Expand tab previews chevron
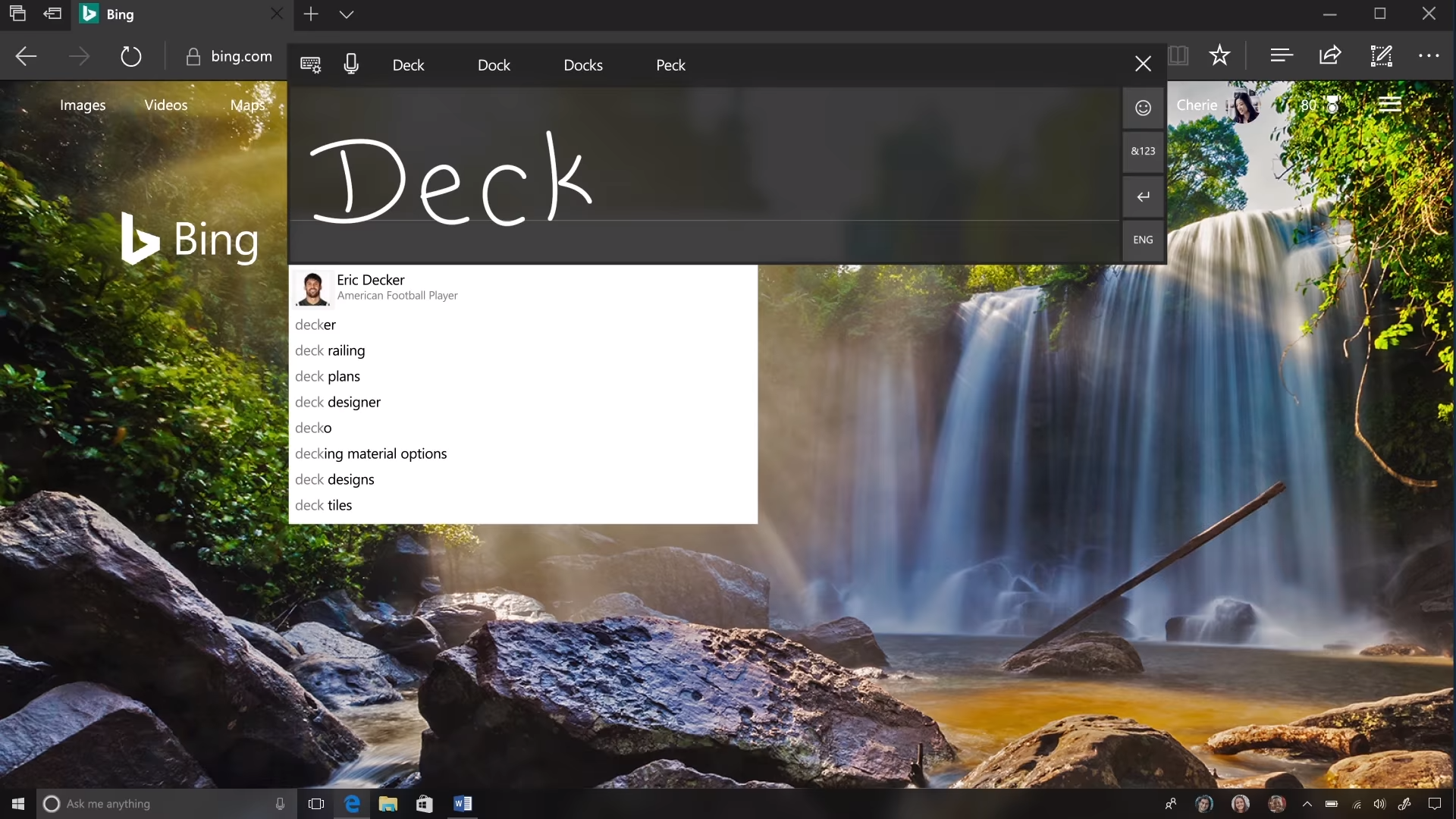The width and height of the screenshot is (1456, 819). 347,14
